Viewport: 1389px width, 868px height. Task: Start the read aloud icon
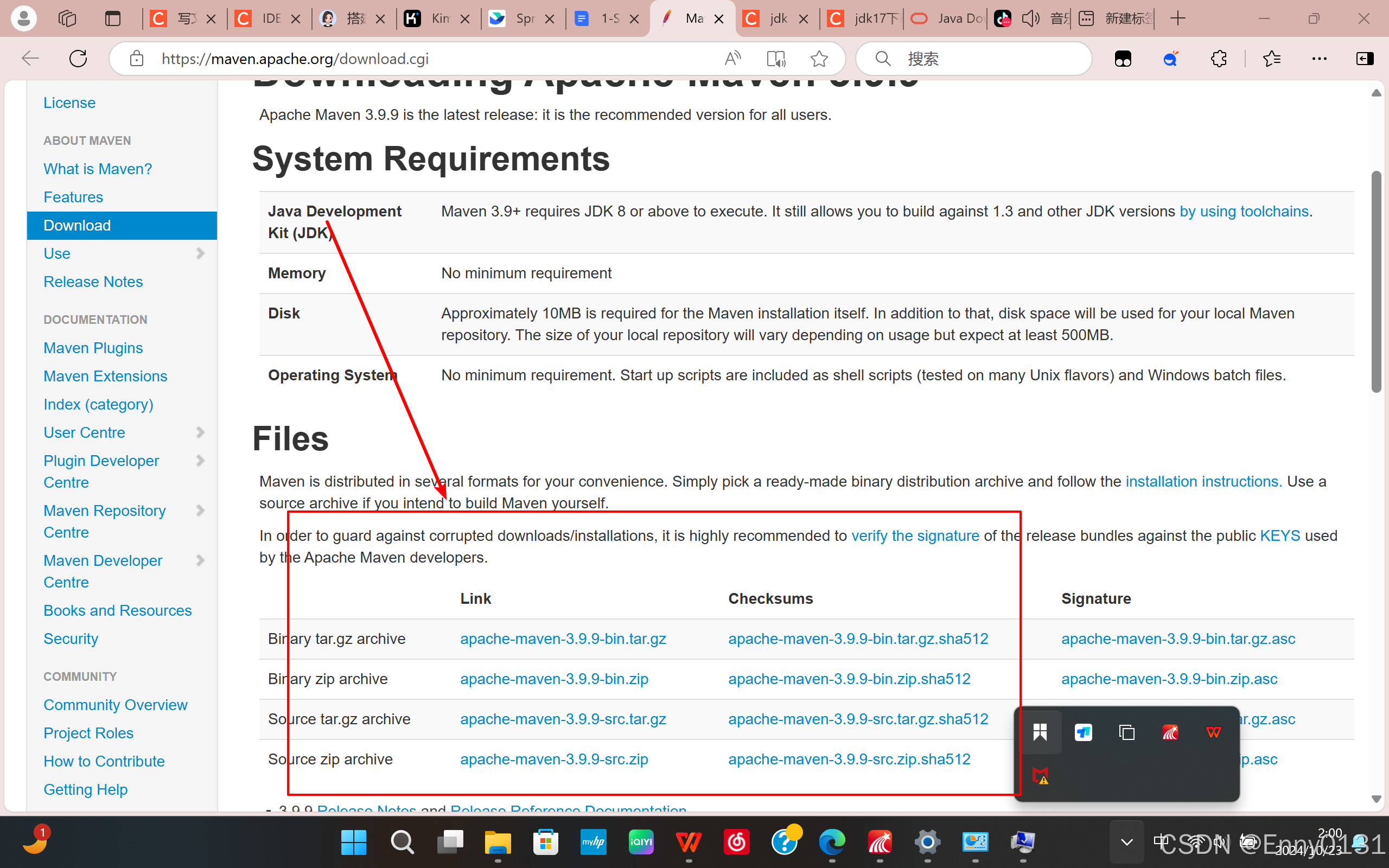[733, 59]
